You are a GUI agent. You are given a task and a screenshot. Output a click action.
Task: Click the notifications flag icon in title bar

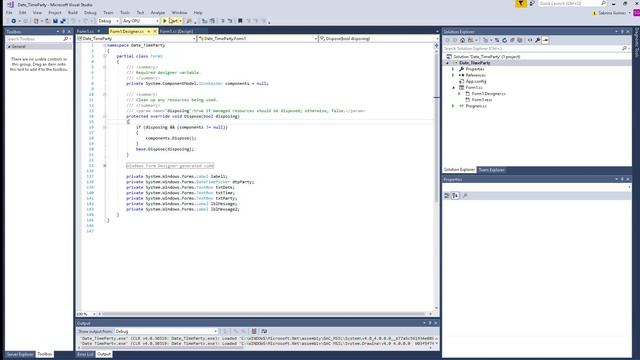click(x=521, y=4)
